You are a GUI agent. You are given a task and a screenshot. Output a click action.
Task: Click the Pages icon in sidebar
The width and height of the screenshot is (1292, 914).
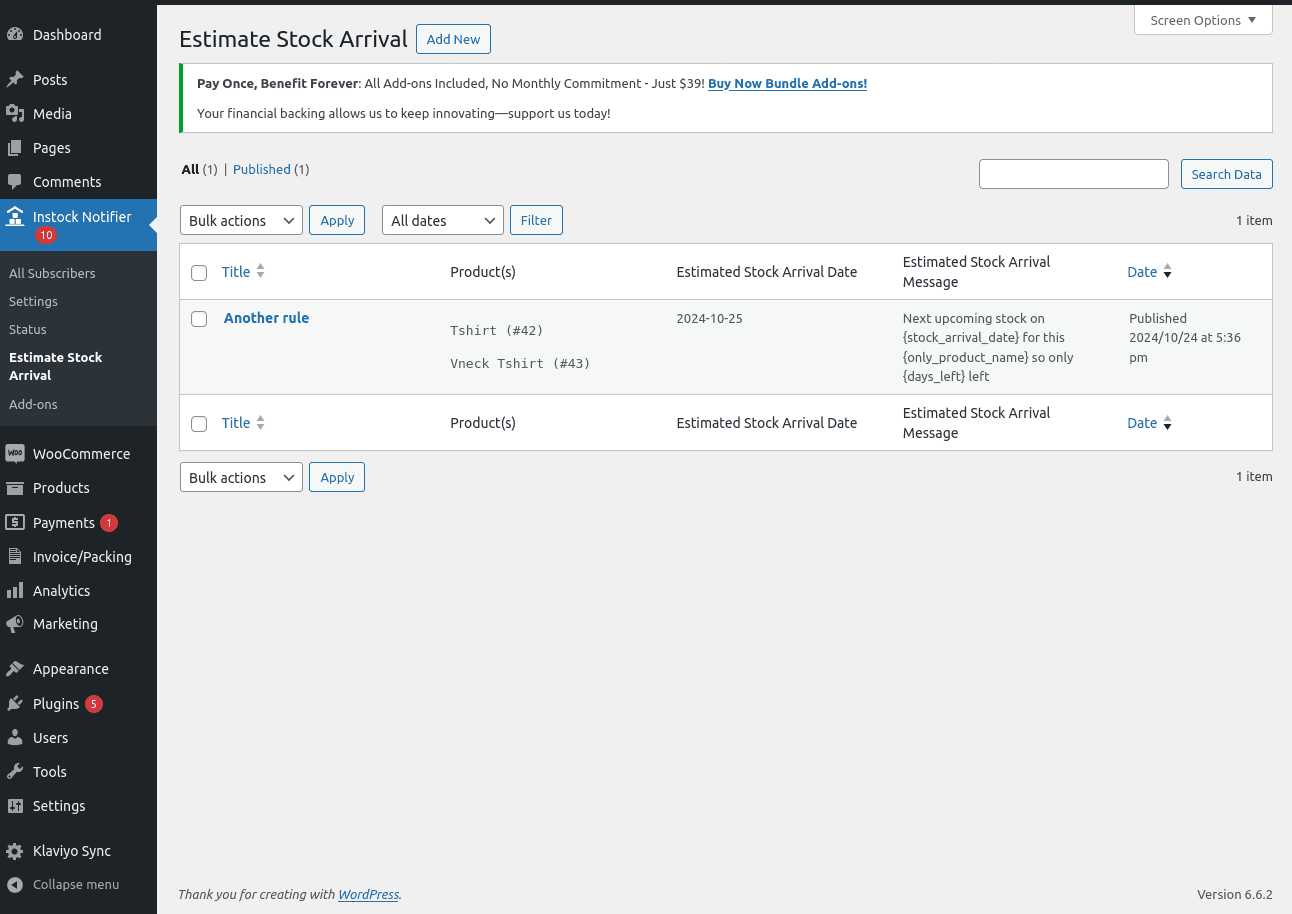point(15,147)
